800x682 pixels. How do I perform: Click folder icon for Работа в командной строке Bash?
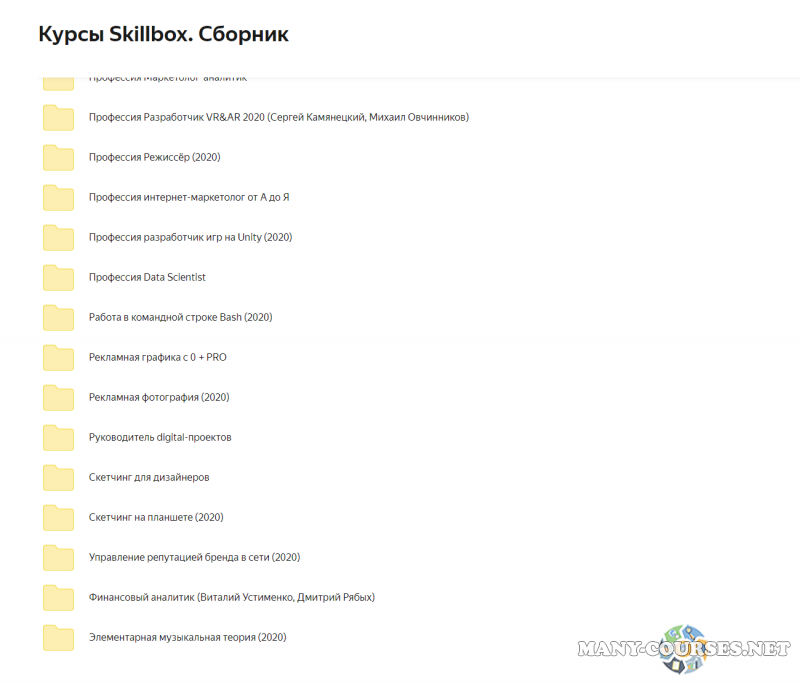click(x=58, y=318)
